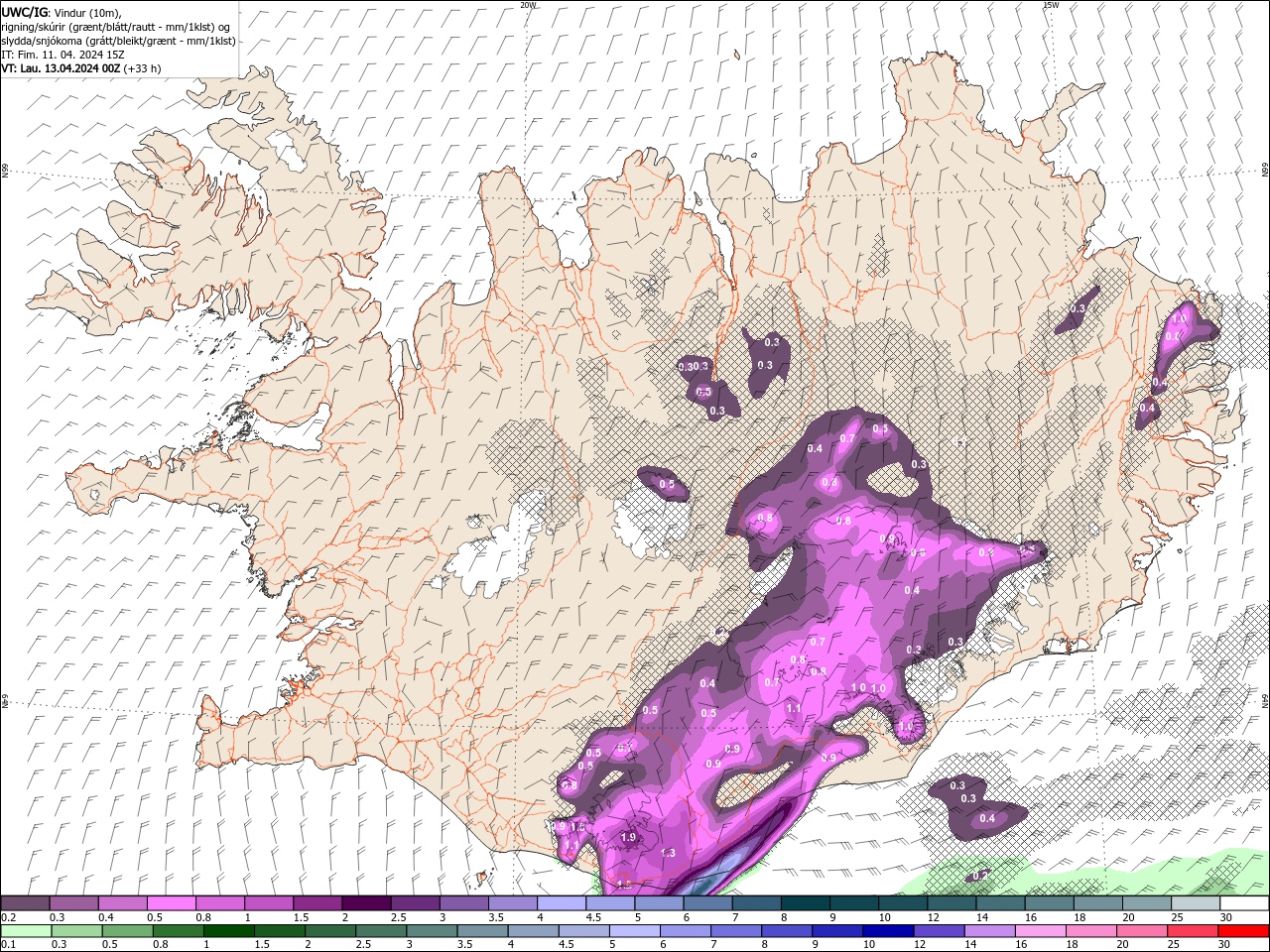
Task: Click the 3.5 swatch in the upper legend row
Action: coord(512,903)
